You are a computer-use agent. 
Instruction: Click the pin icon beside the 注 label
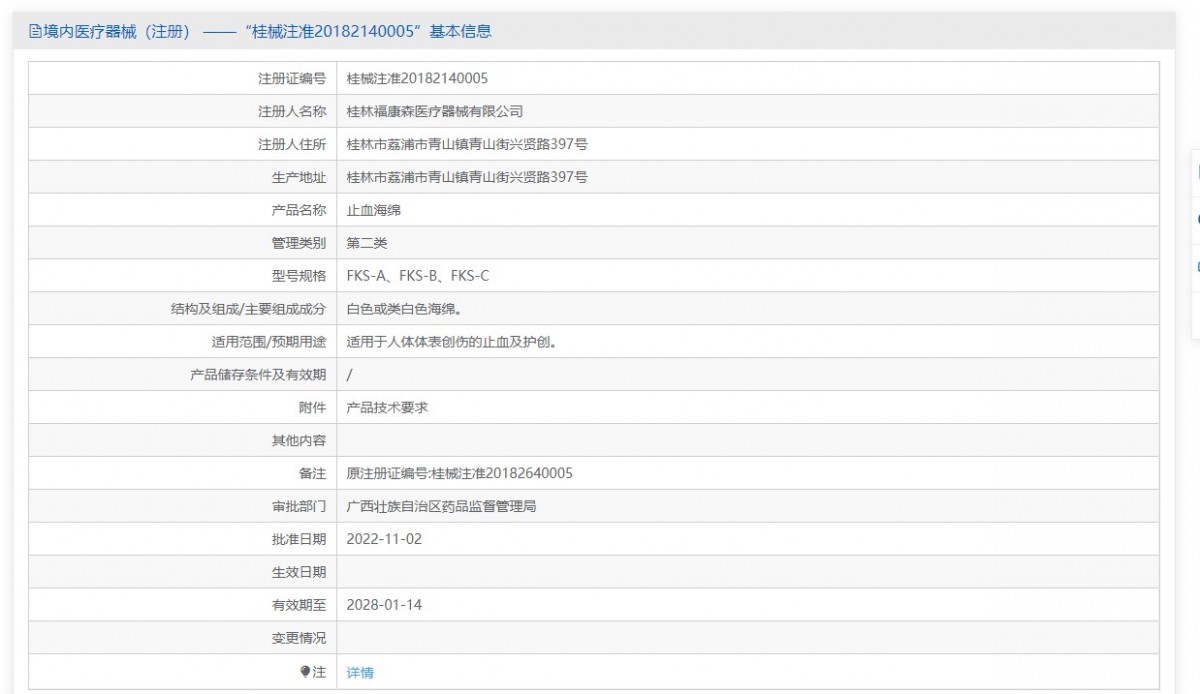point(306,672)
